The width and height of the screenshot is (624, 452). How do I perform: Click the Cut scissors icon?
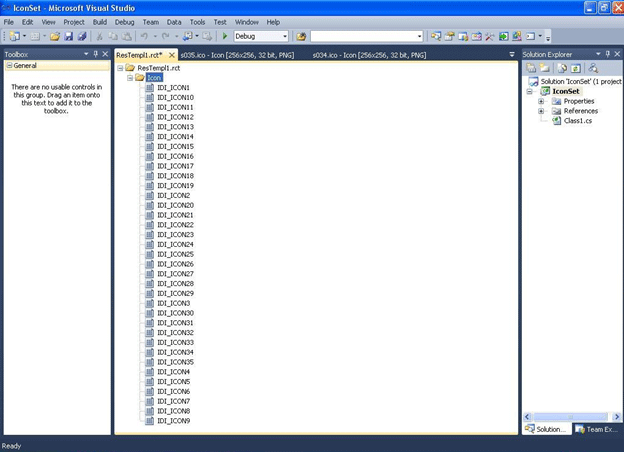99,36
